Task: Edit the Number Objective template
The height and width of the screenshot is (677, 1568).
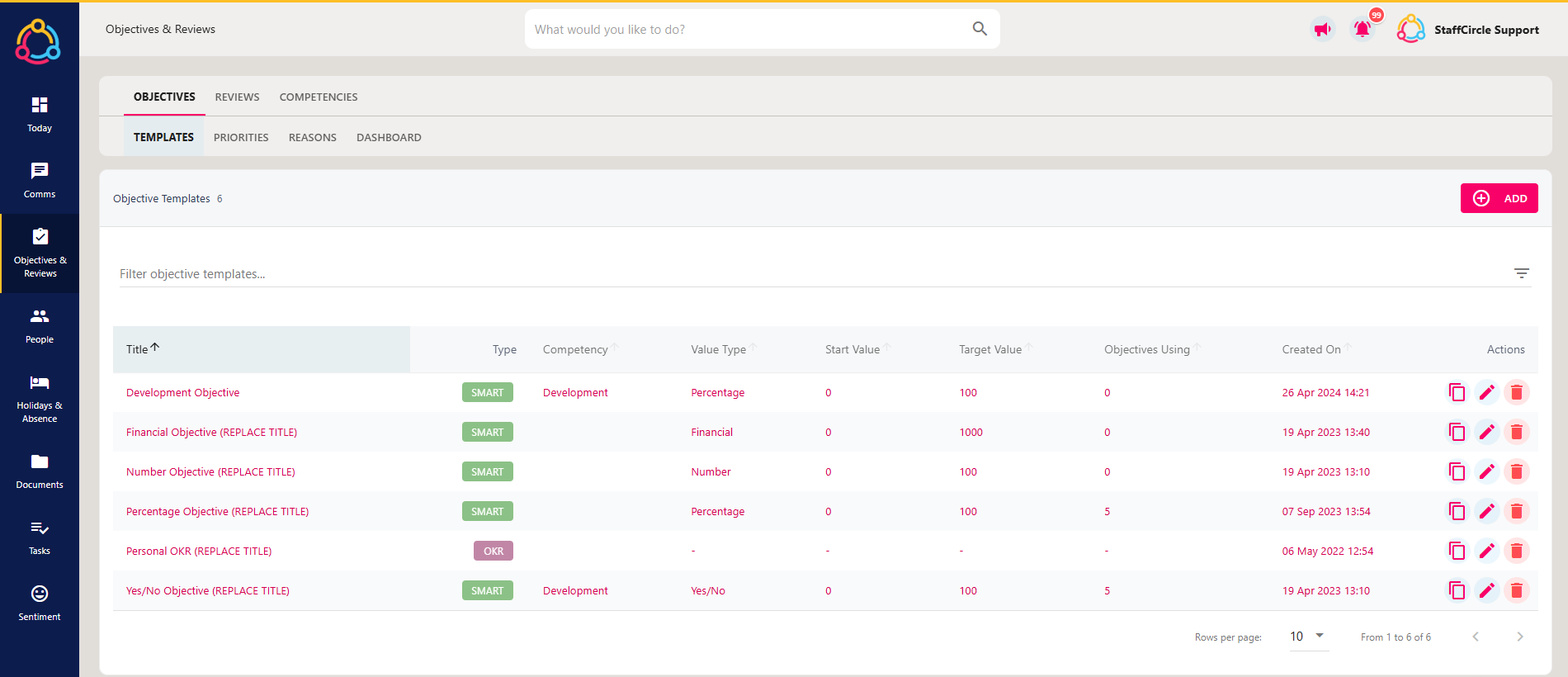Action: click(1487, 471)
